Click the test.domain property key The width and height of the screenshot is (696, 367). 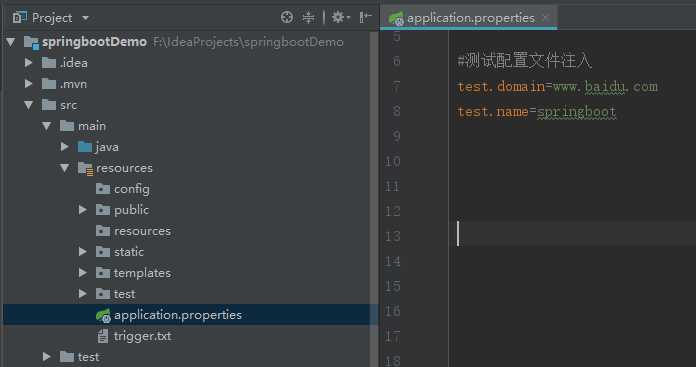point(501,87)
